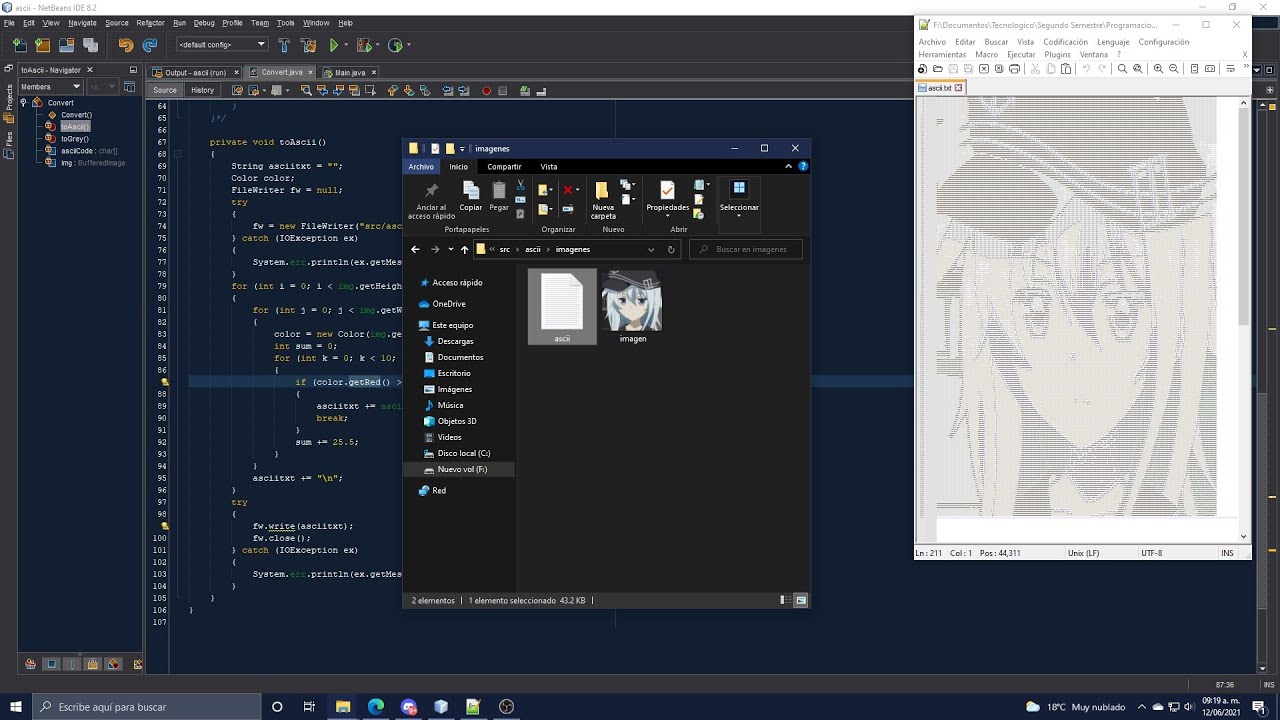Open the Members dropdown in Navigator
The width and height of the screenshot is (1280, 720).
(x=66, y=87)
